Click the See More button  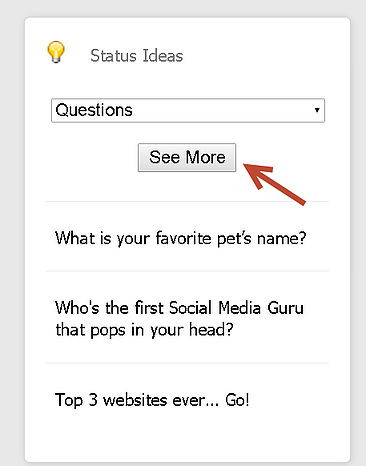(187, 158)
